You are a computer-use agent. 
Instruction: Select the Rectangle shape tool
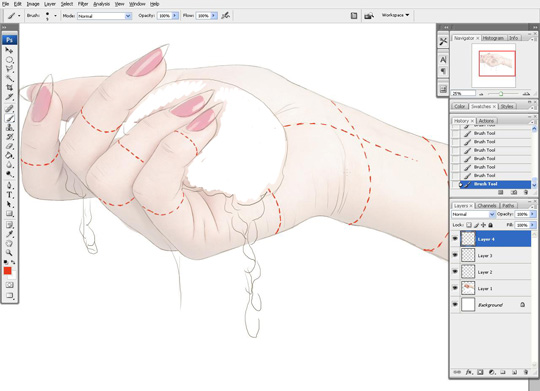tap(9, 214)
